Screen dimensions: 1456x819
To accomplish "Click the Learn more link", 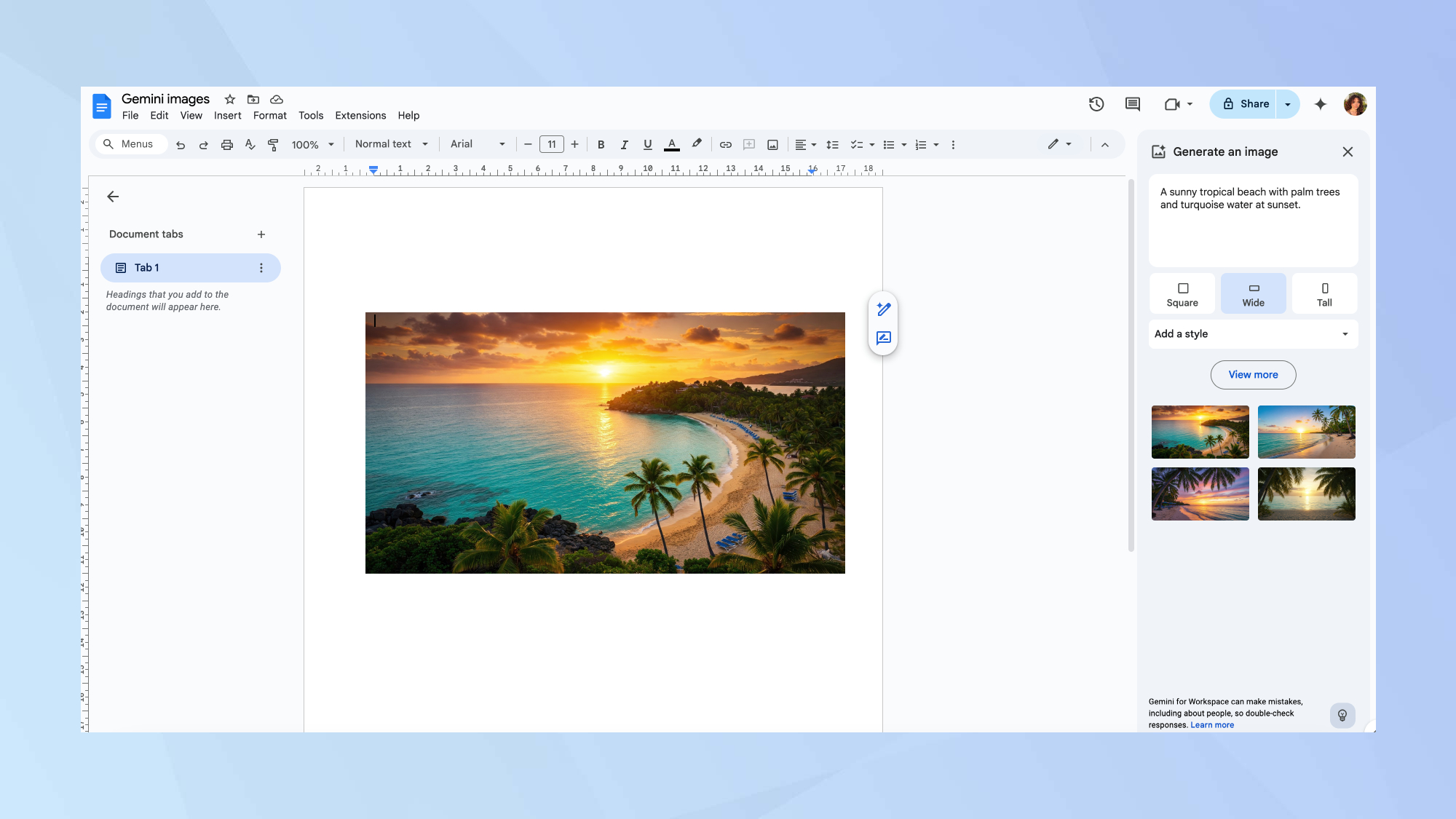I will 1212,725.
